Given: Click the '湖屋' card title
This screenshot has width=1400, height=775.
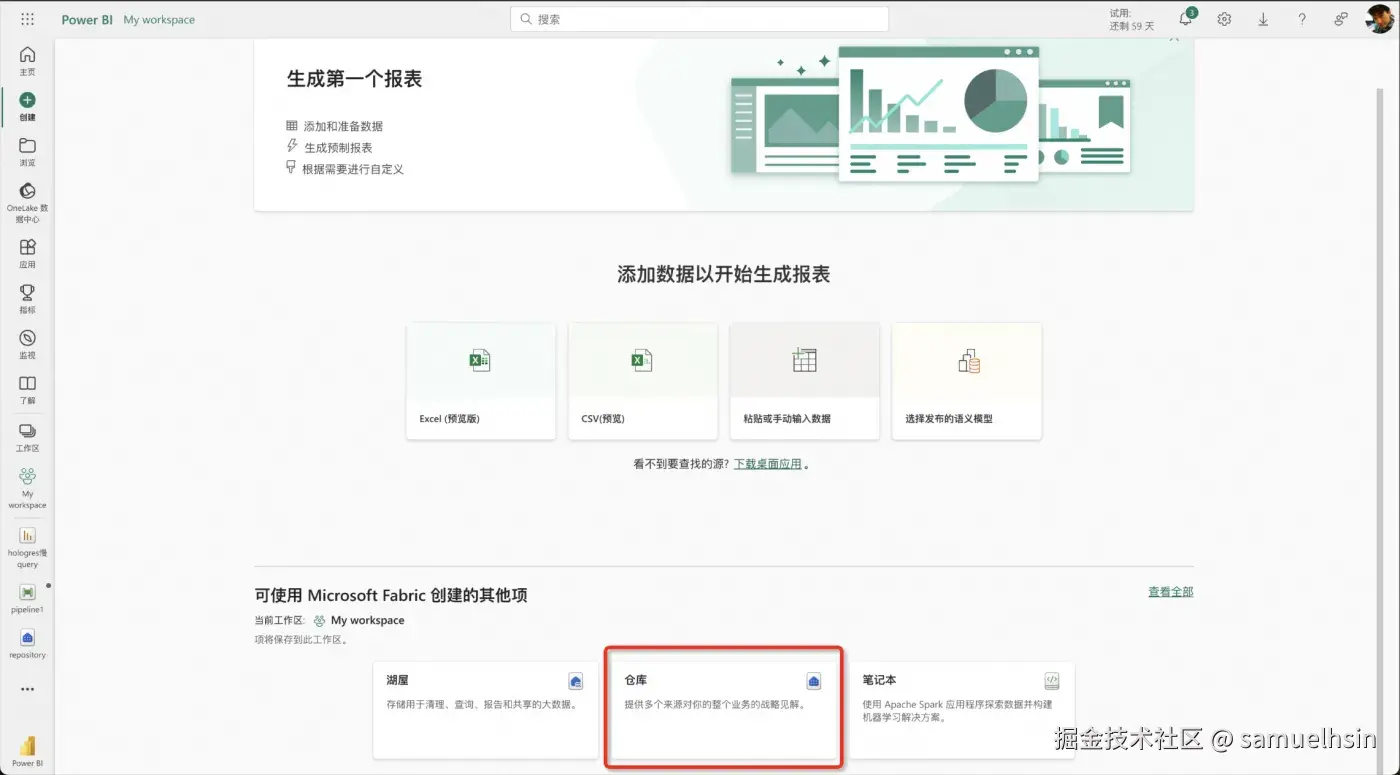Looking at the screenshot, I should (397, 680).
